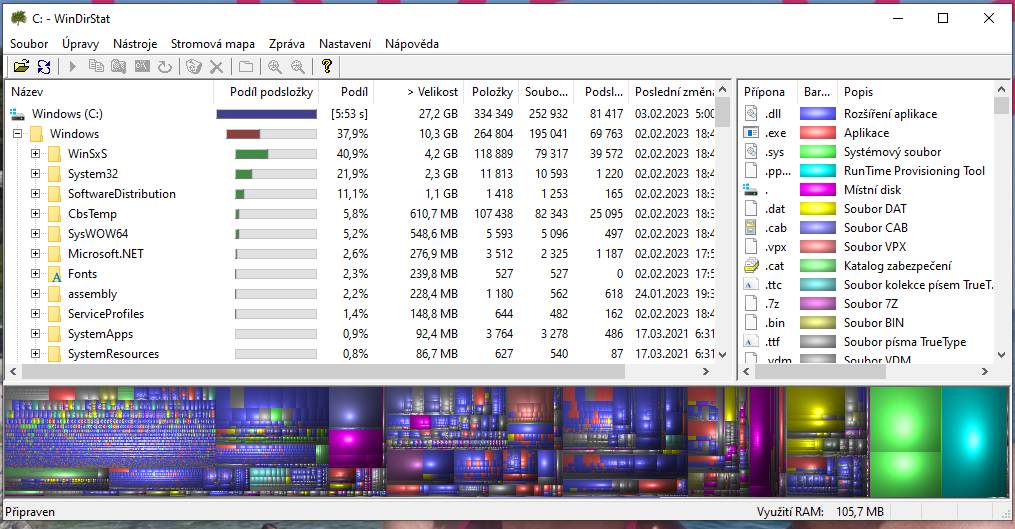Click the Command prompt here toolbar icon

(142, 66)
